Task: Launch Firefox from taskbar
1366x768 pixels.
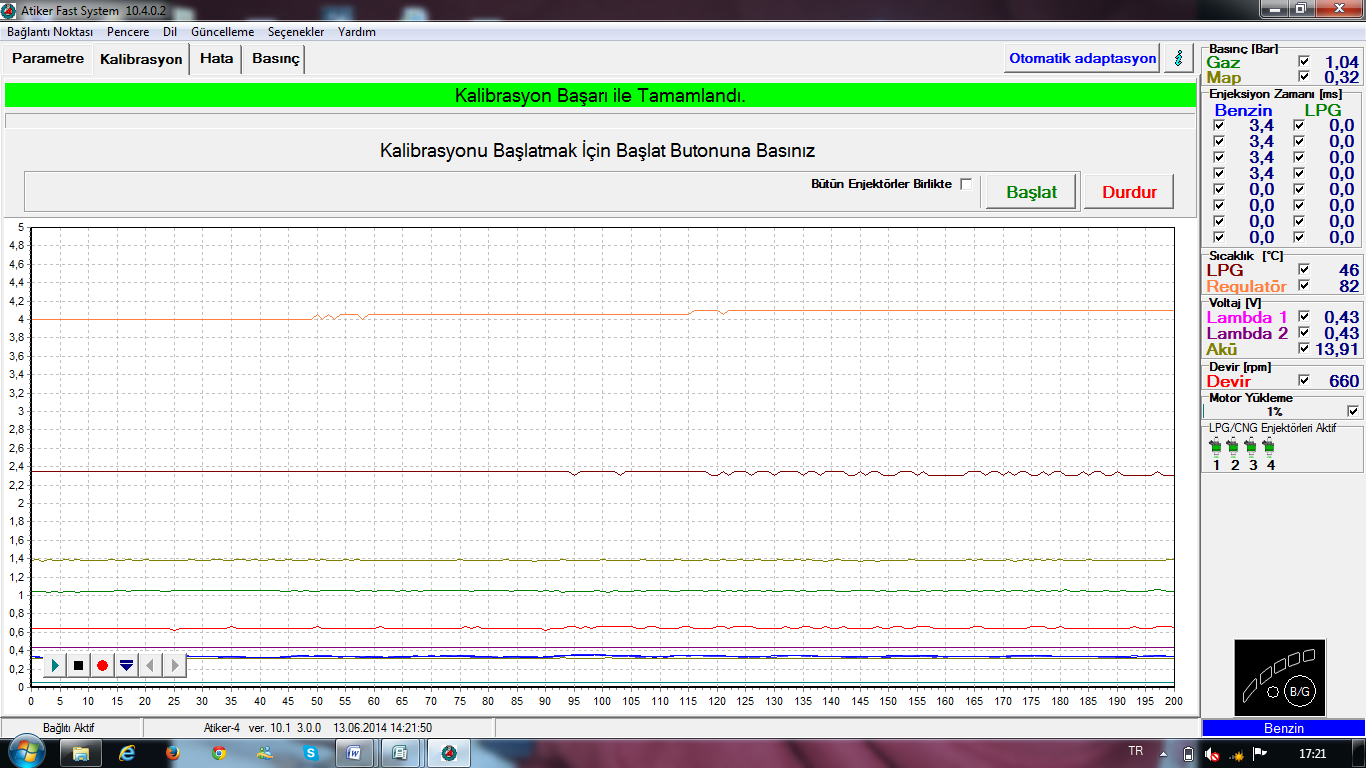Action: (x=173, y=752)
